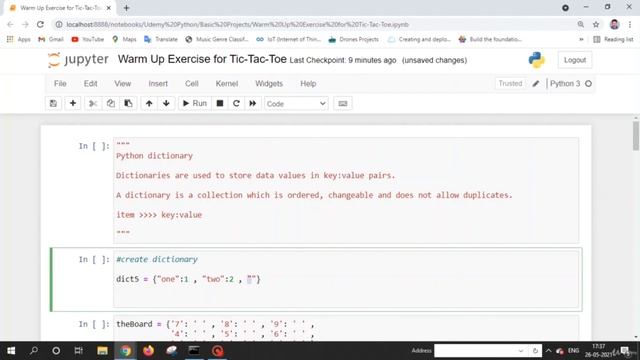Copy selected cells icon
This screenshot has width=640, height=360.
(111, 104)
